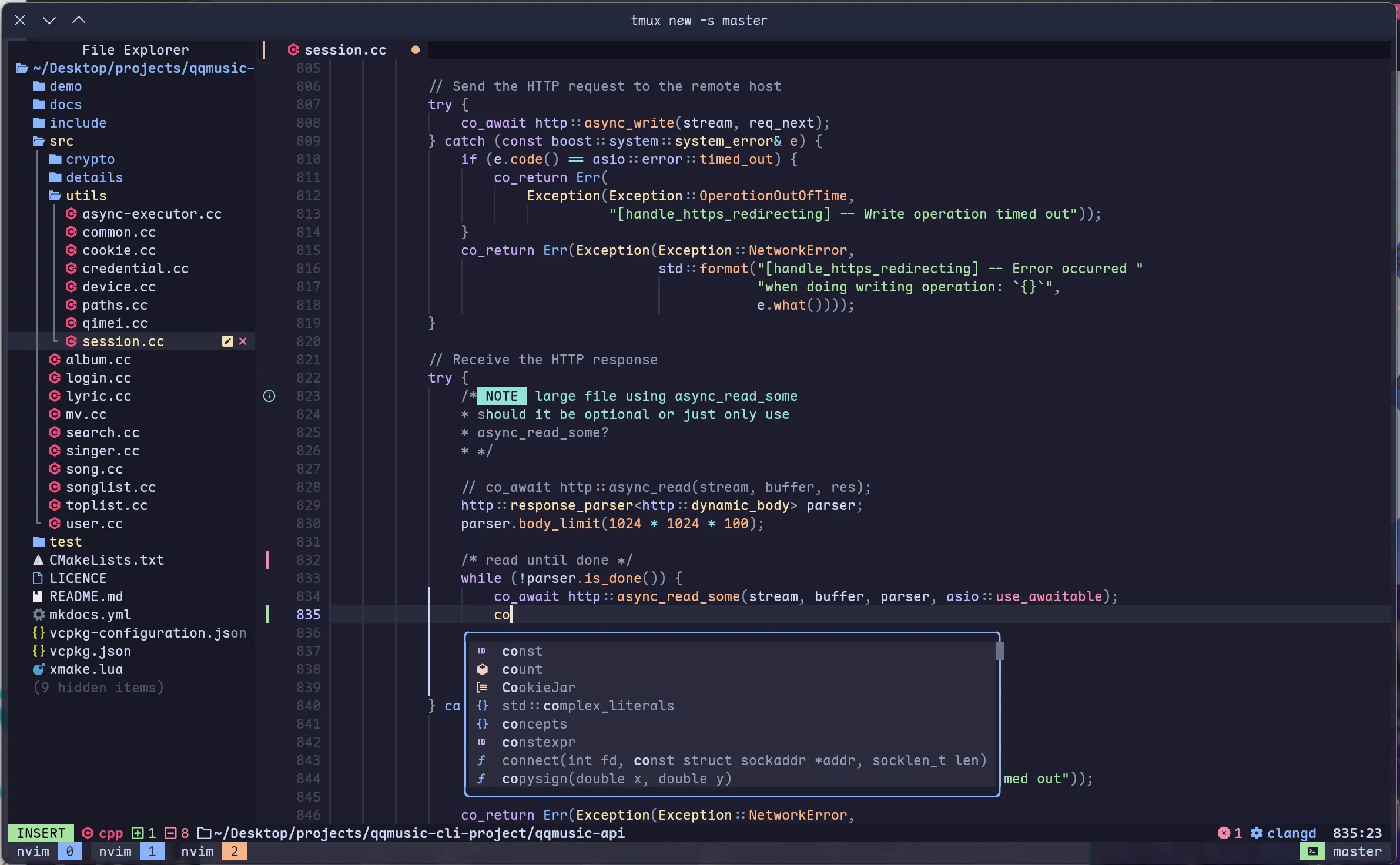Click the unsaved dot on session.cc tab
This screenshot has height=865, width=1400.
click(416, 50)
